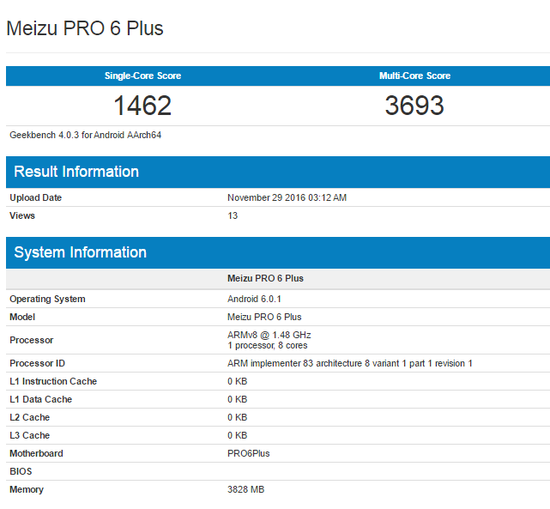Image resolution: width=550 pixels, height=509 pixels.
Task: Click the Android 6.0.1 operating system value
Action: (x=254, y=299)
